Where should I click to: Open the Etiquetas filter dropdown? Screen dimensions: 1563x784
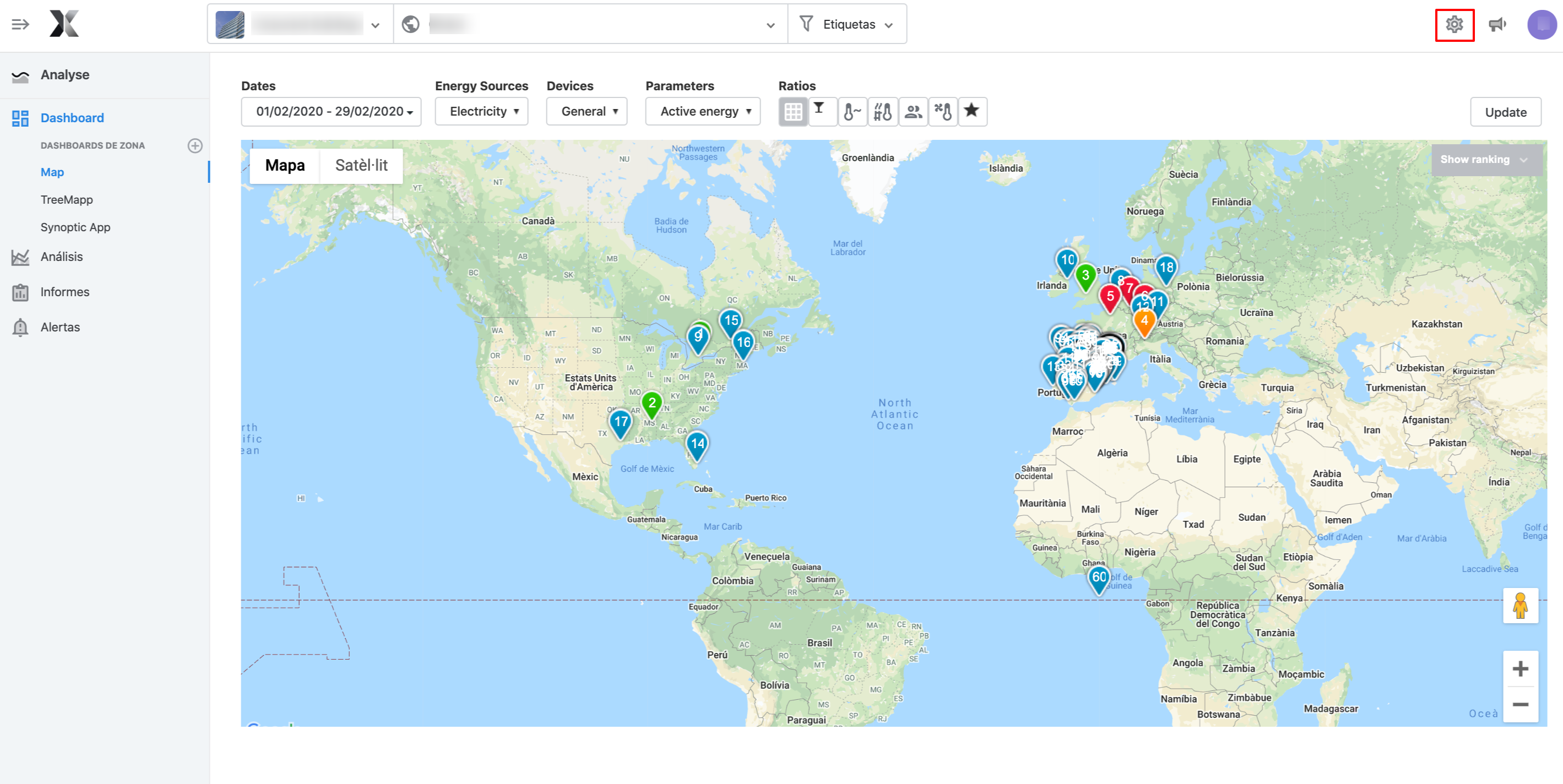[847, 24]
